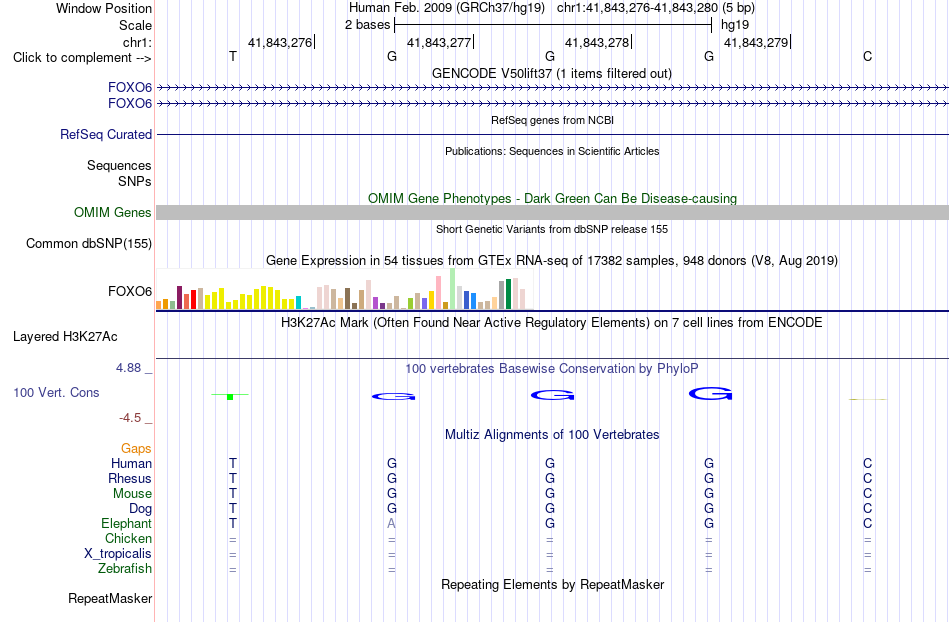
Task: Click the OMIM Genes track label
Action: pyautogui.click(x=113, y=213)
